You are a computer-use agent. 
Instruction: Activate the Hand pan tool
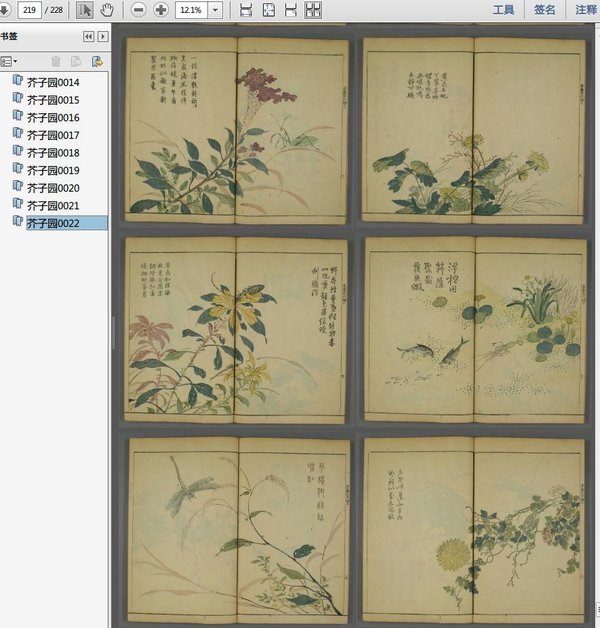click(x=107, y=10)
